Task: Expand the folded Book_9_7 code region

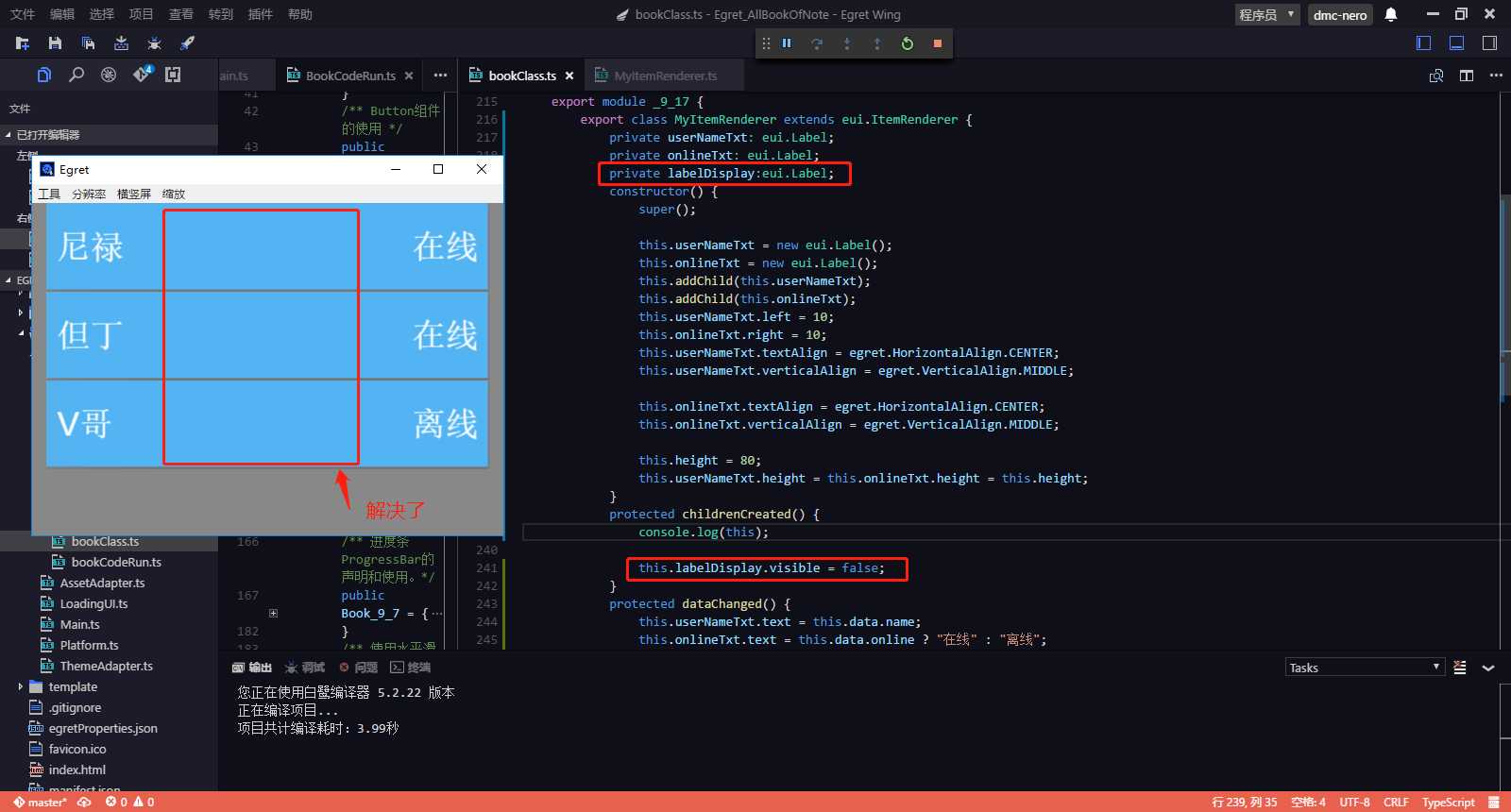Action: (x=274, y=613)
